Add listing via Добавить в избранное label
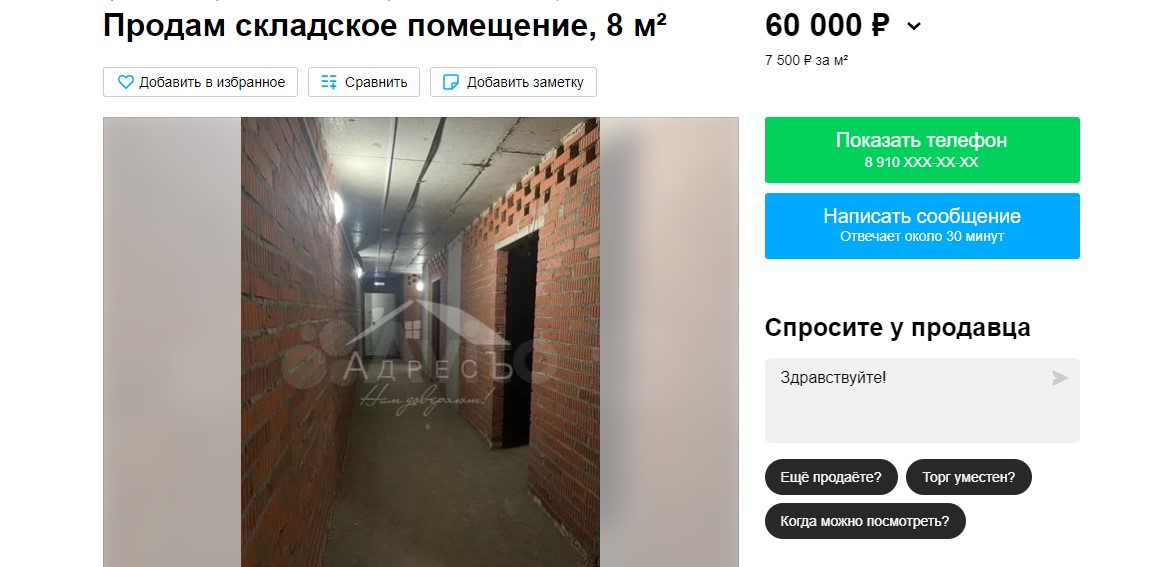The image size is (1159, 567). click(x=212, y=82)
